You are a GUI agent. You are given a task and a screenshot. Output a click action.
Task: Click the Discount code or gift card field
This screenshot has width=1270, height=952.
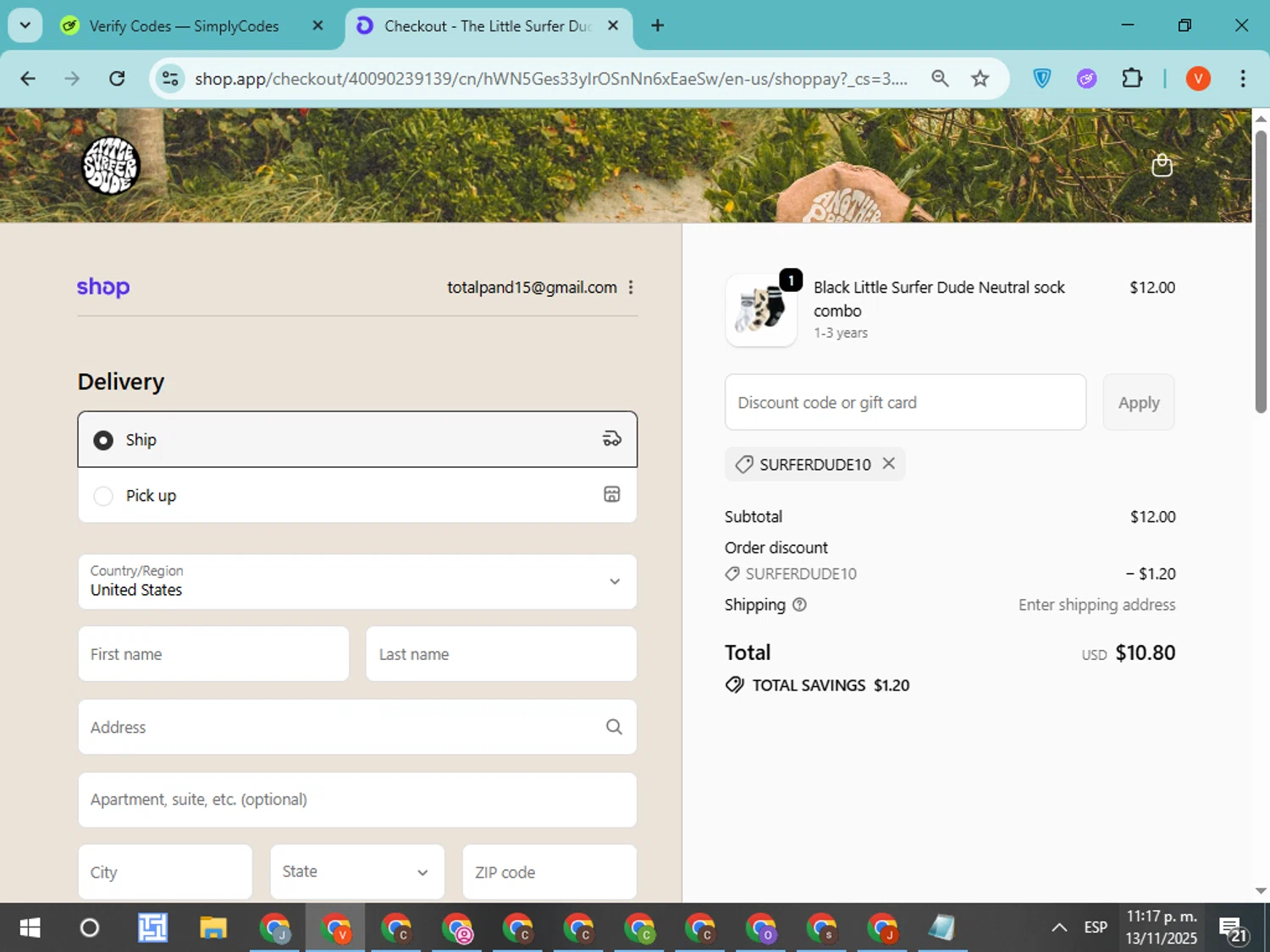pos(905,402)
